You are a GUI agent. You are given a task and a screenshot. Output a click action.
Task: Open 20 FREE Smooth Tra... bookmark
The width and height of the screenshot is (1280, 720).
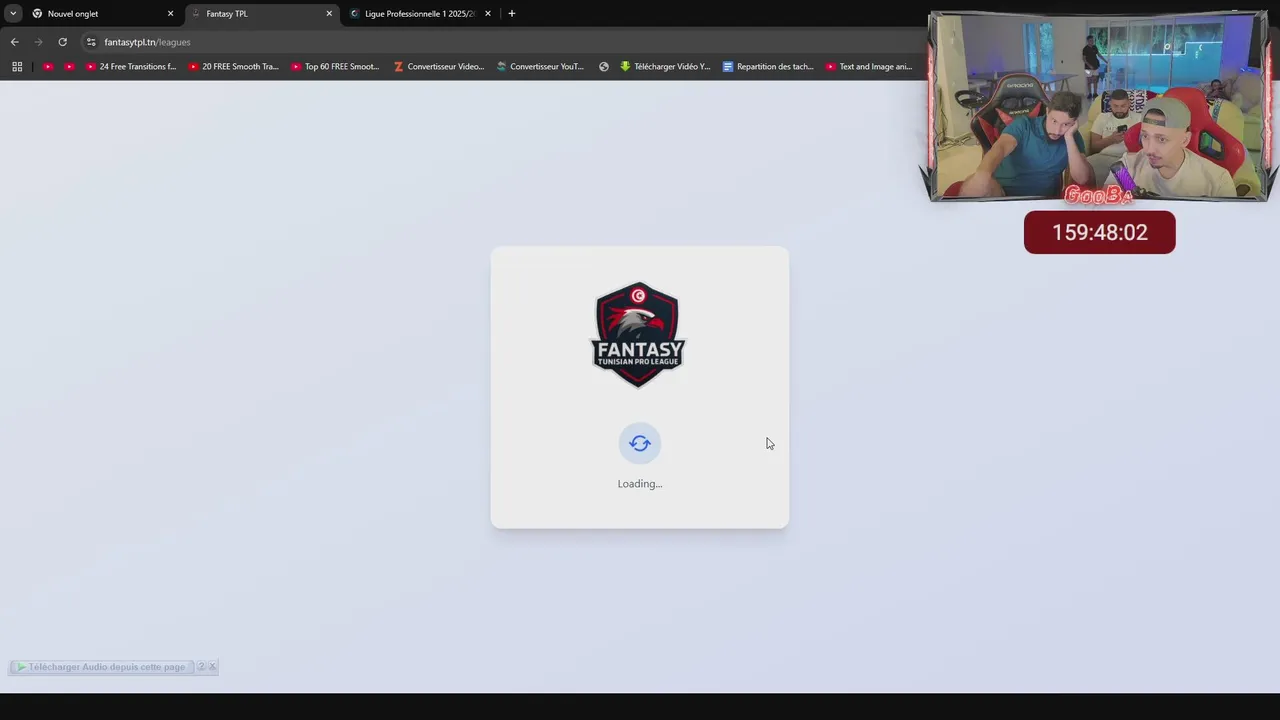234,67
